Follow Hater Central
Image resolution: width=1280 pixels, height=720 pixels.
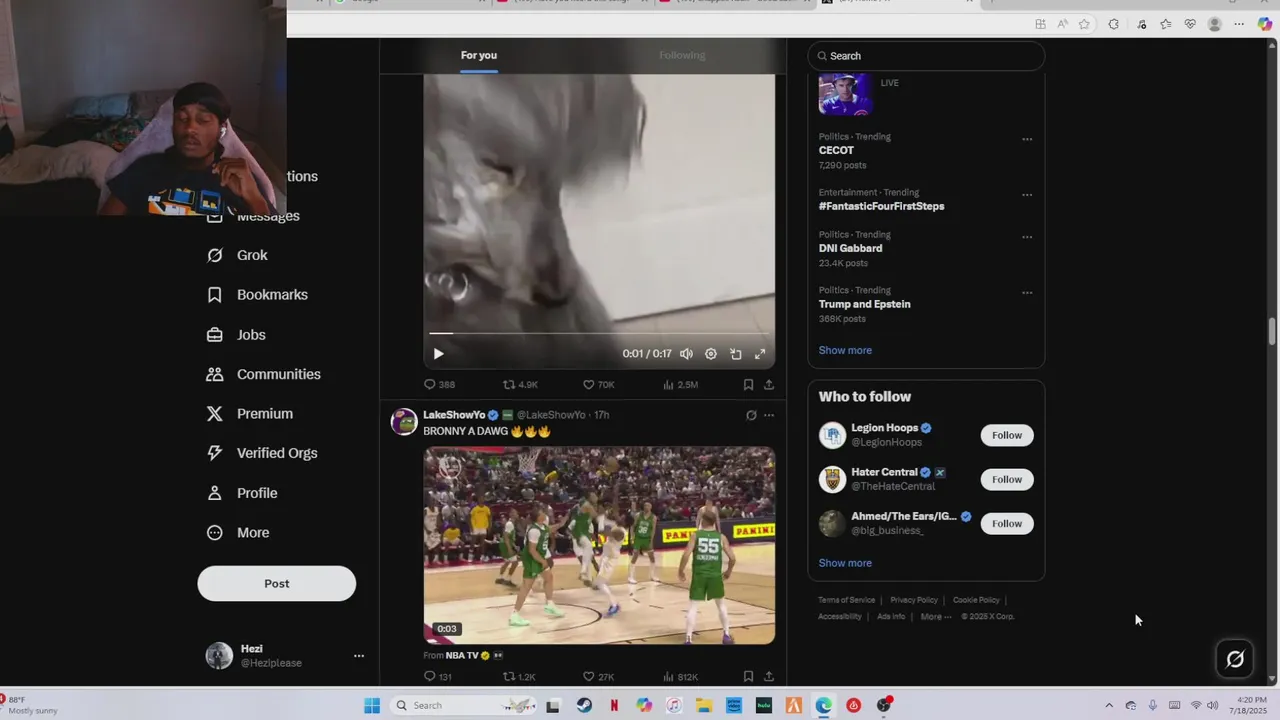pyautogui.click(x=1007, y=479)
